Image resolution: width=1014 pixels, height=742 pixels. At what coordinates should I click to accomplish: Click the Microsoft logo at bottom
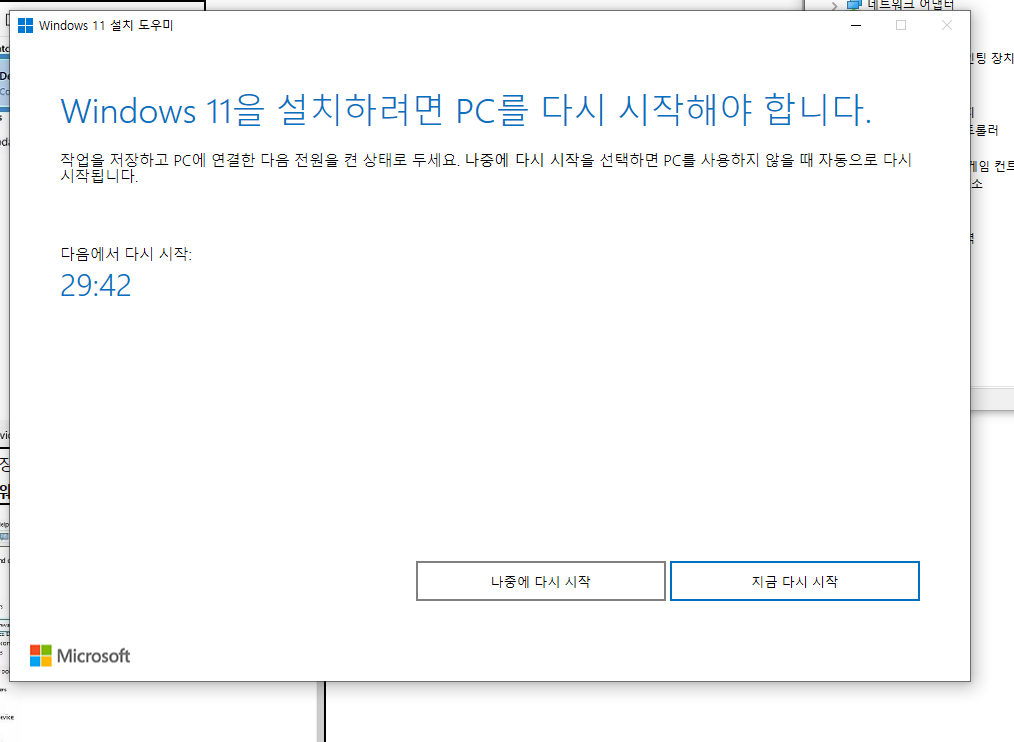[x=80, y=655]
